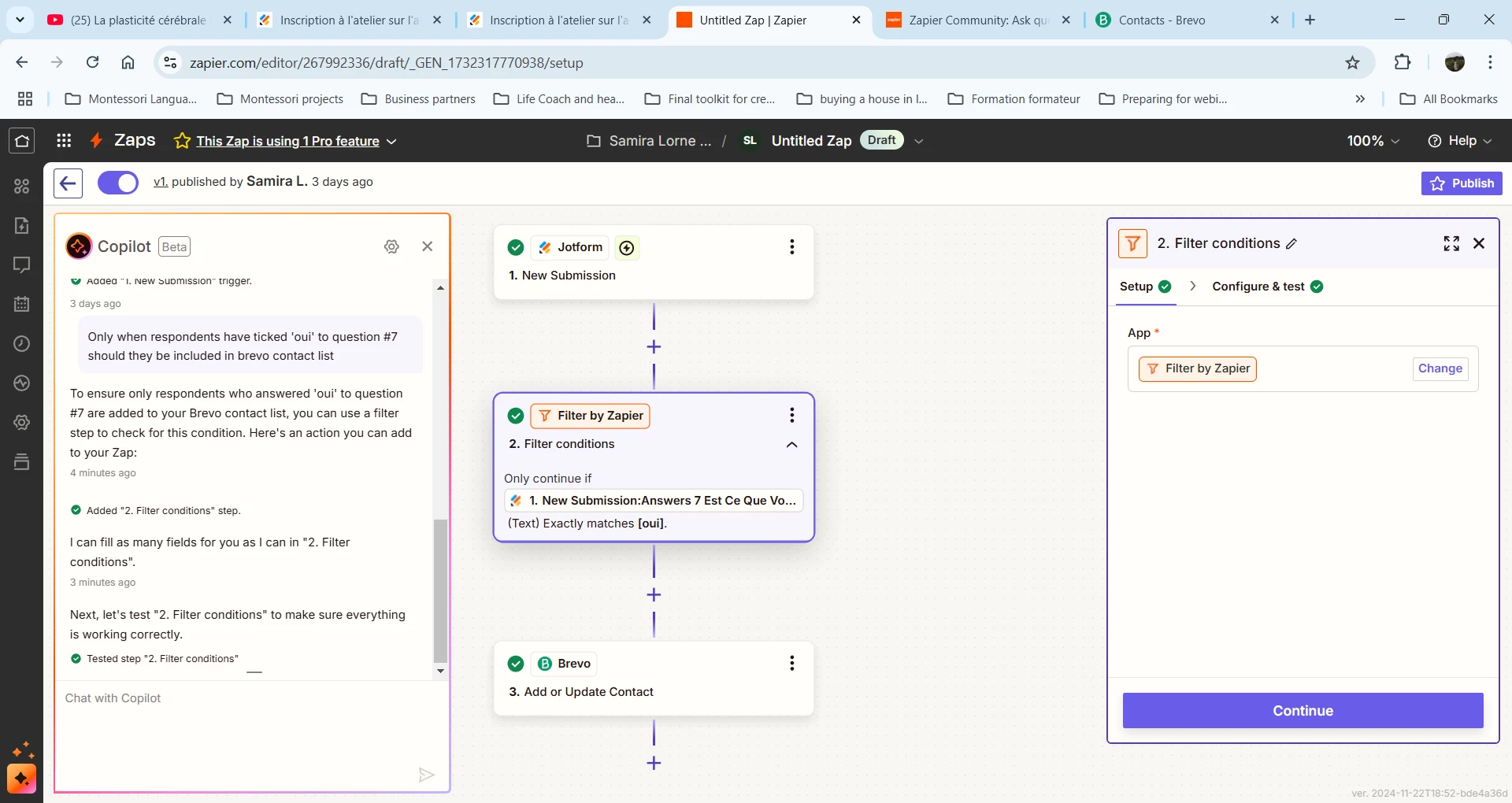Click the Jotform instant trigger badge
The width and height of the screenshot is (1512, 803).
(627, 248)
